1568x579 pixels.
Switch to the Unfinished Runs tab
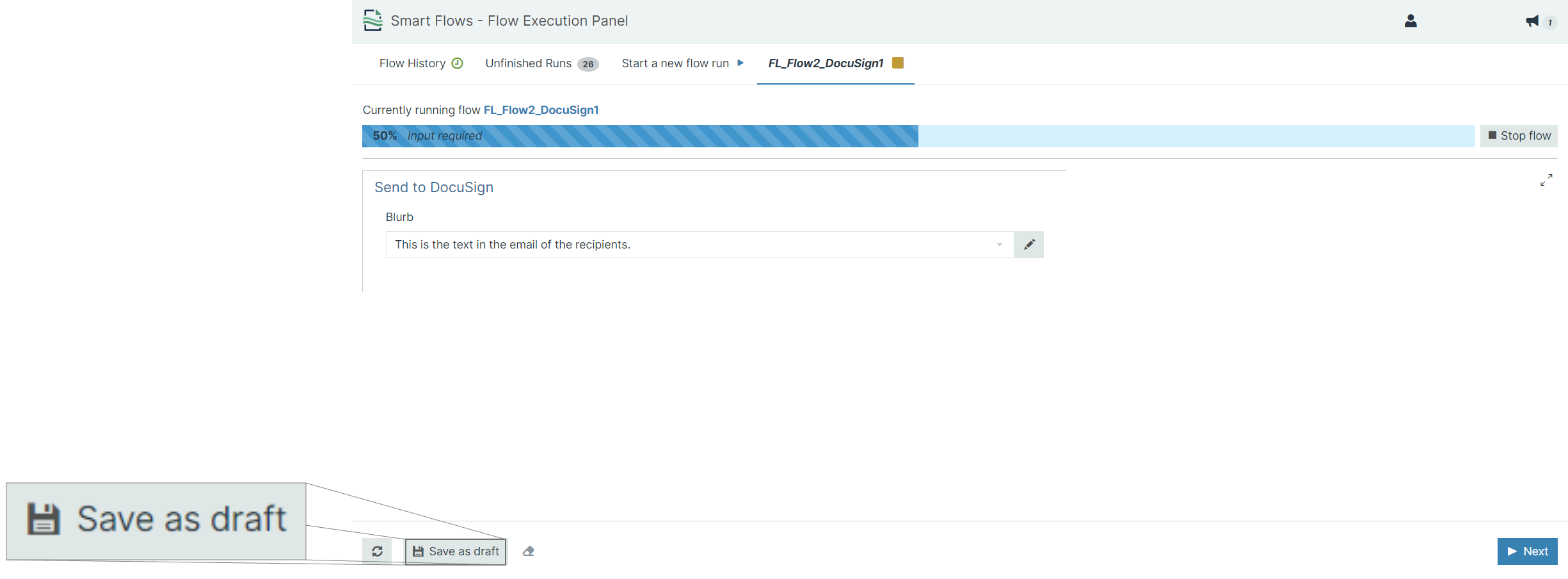click(x=542, y=63)
